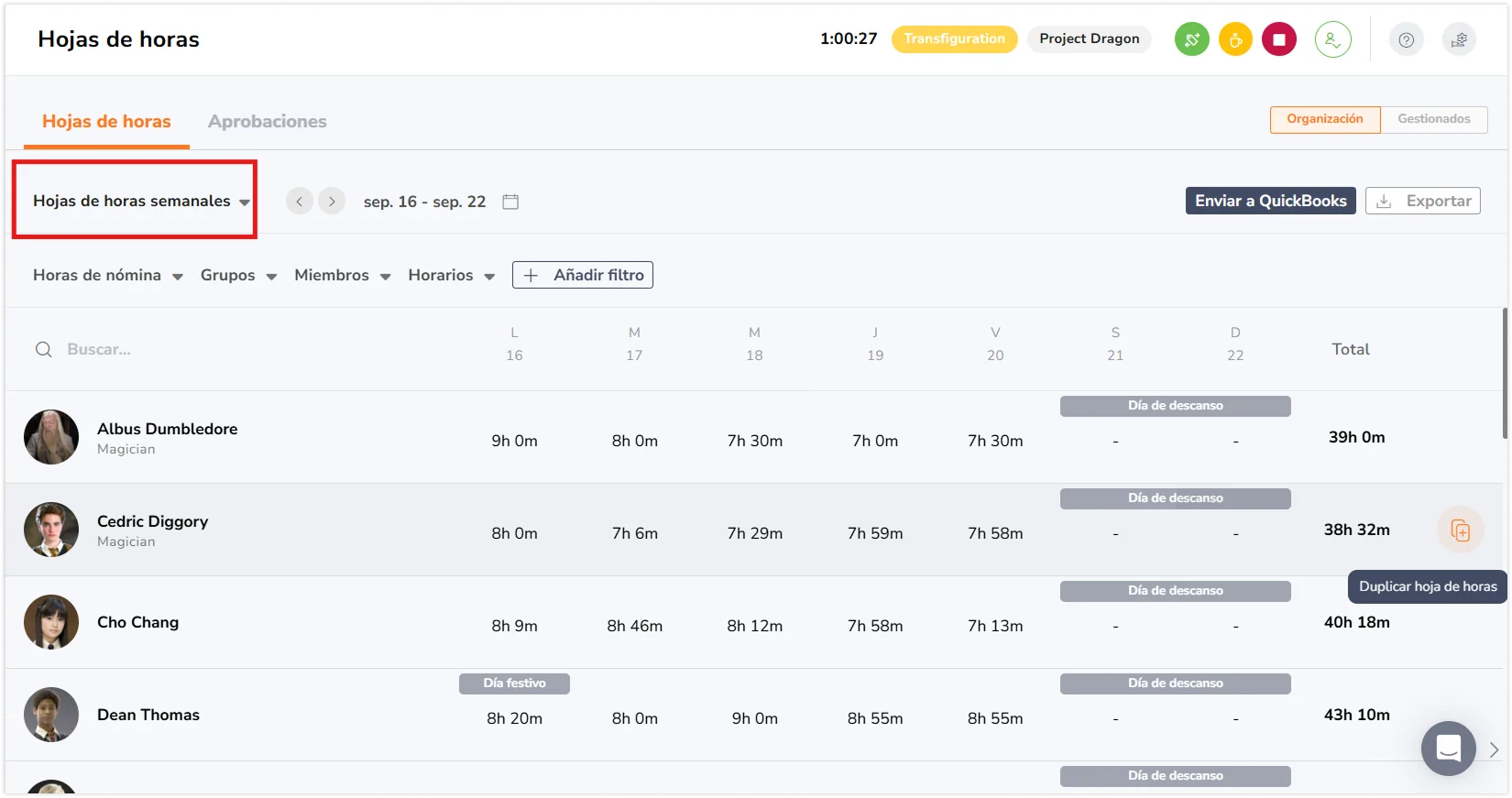The height and width of the screenshot is (798, 1512).
Task: Click the Transfiguration activity tag
Action: coord(955,38)
